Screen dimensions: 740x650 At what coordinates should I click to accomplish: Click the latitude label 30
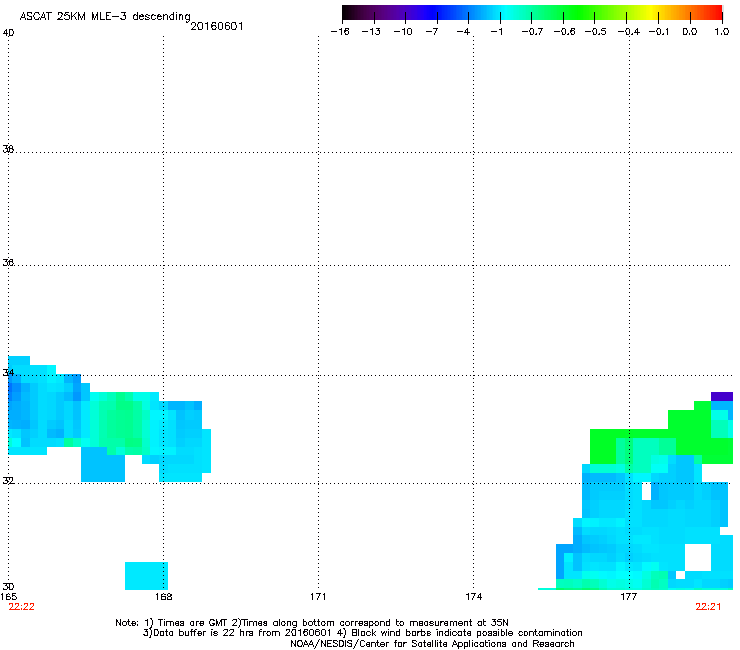(8, 587)
